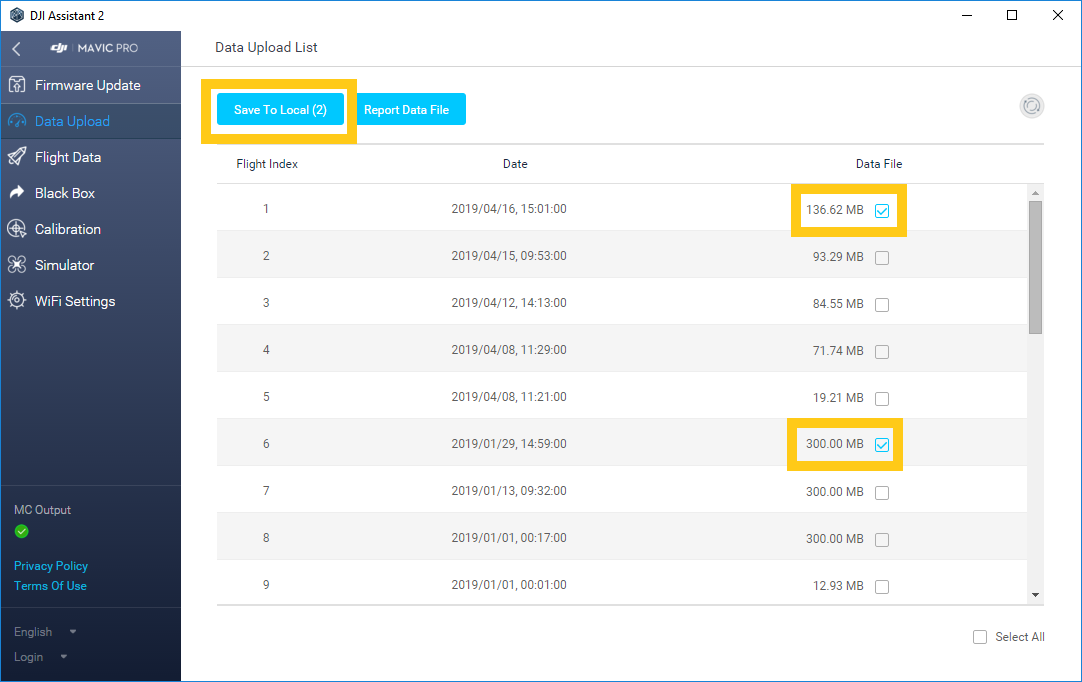Tick the Select All checkbox

coord(980,636)
